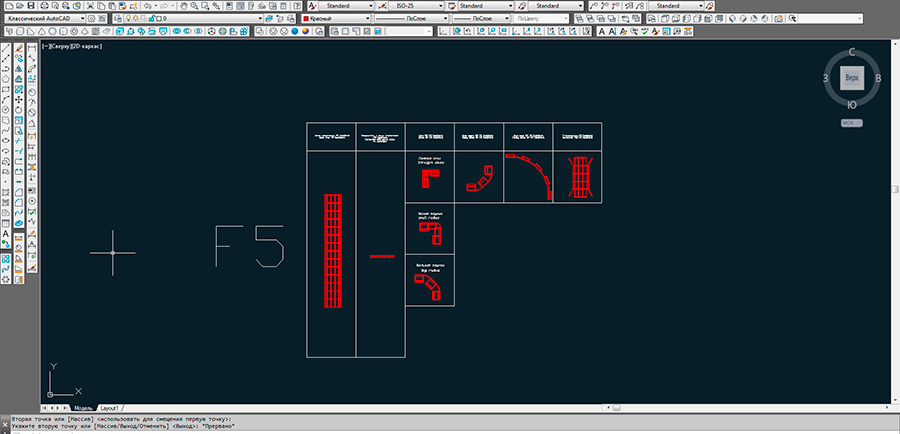Open the ПоСлою lineweight dropdown
The width and height of the screenshot is (900, 434).
[x=481, y=18]
